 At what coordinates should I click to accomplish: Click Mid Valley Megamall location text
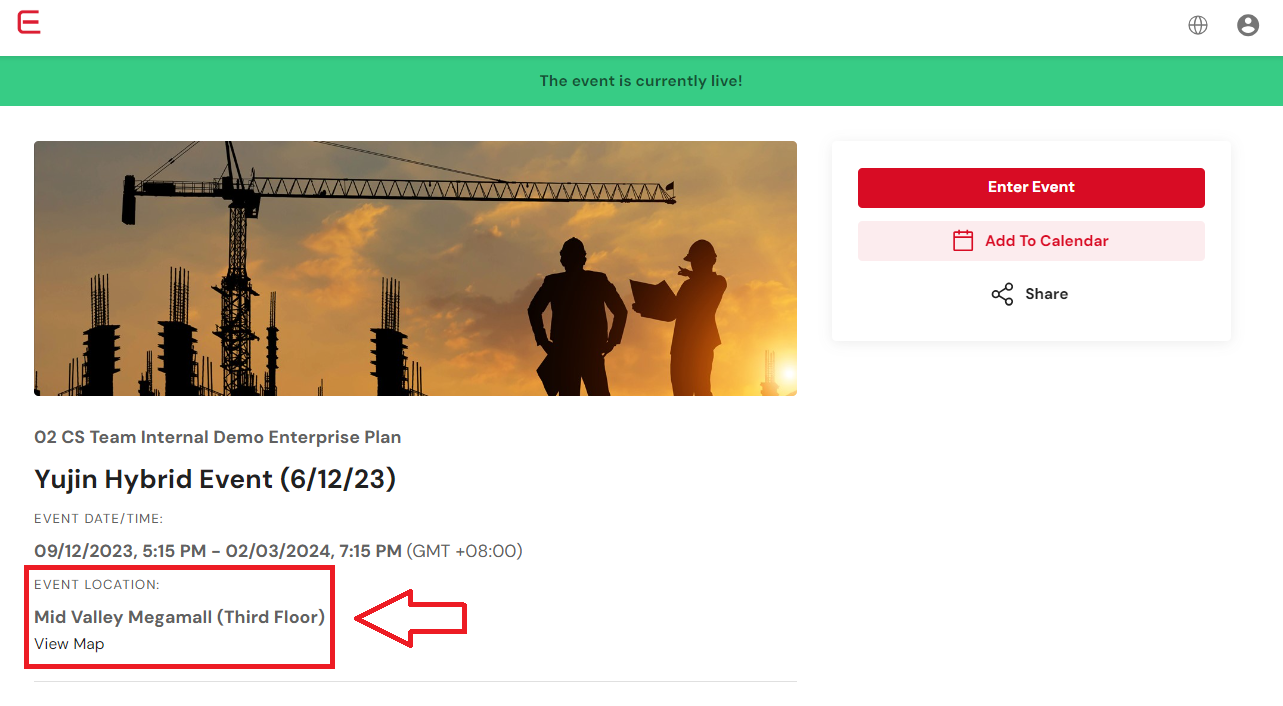click(180, 617)
